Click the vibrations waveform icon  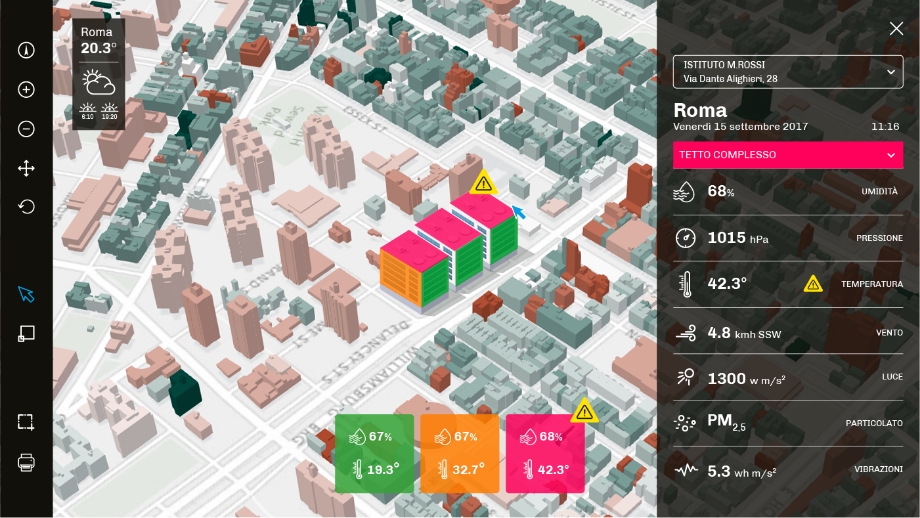click(x=685, y=470)
